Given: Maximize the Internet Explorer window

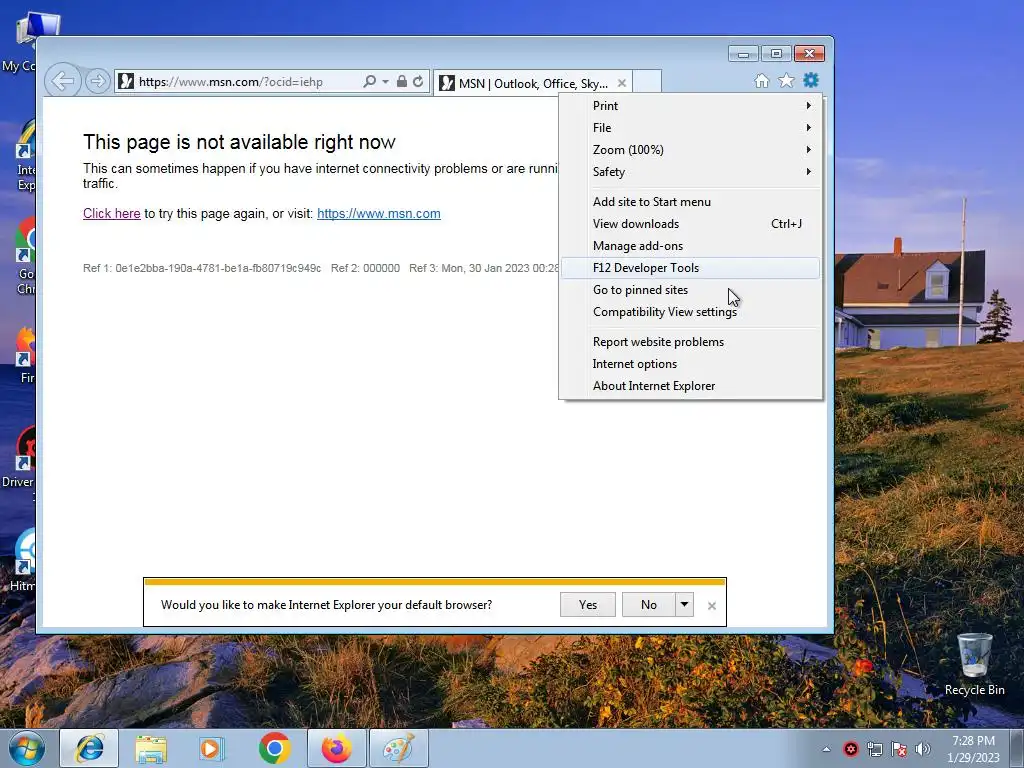Looking at the screenshot, I should click(776, 54).
